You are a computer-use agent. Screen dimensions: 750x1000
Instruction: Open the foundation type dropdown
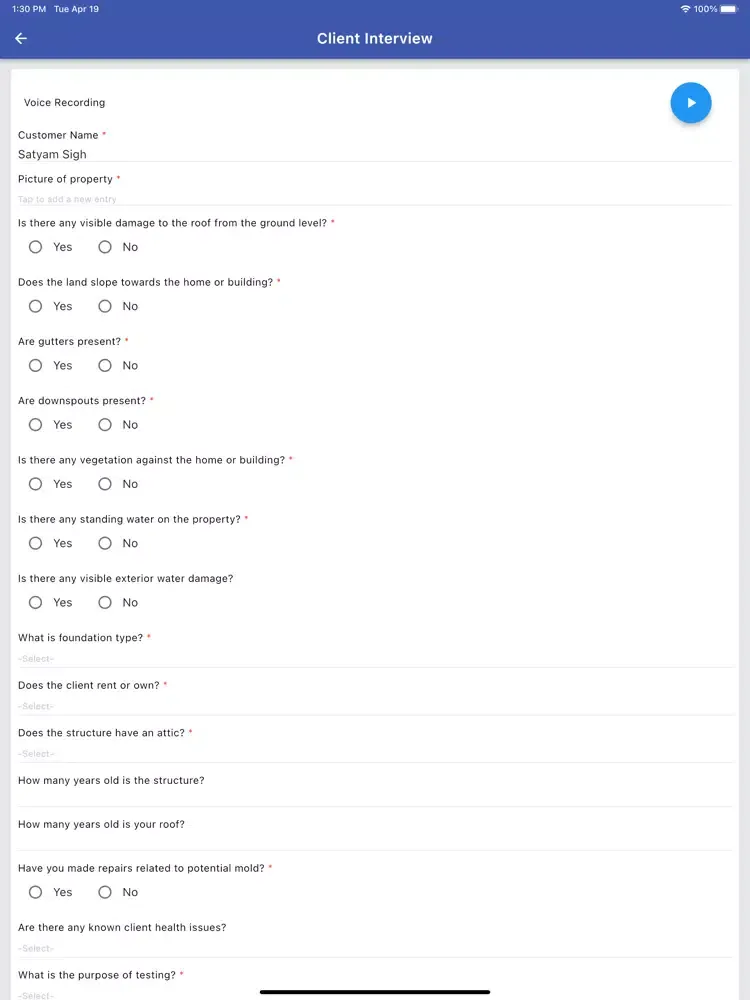[x=375, y=659]
